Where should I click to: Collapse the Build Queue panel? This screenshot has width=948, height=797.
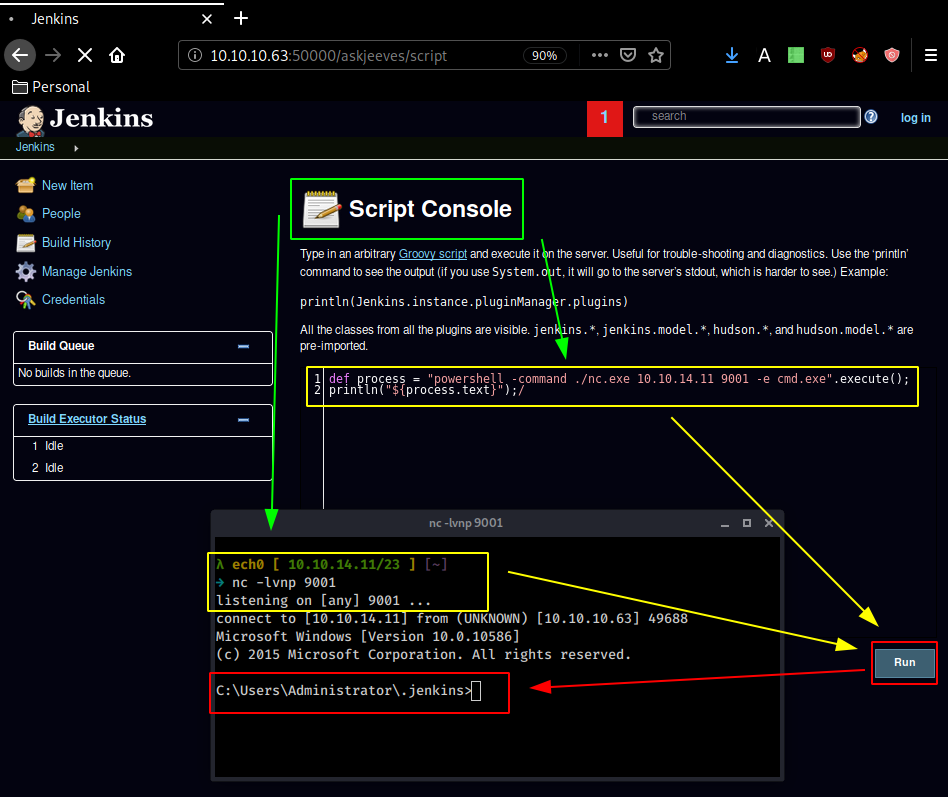pos(243,346)
